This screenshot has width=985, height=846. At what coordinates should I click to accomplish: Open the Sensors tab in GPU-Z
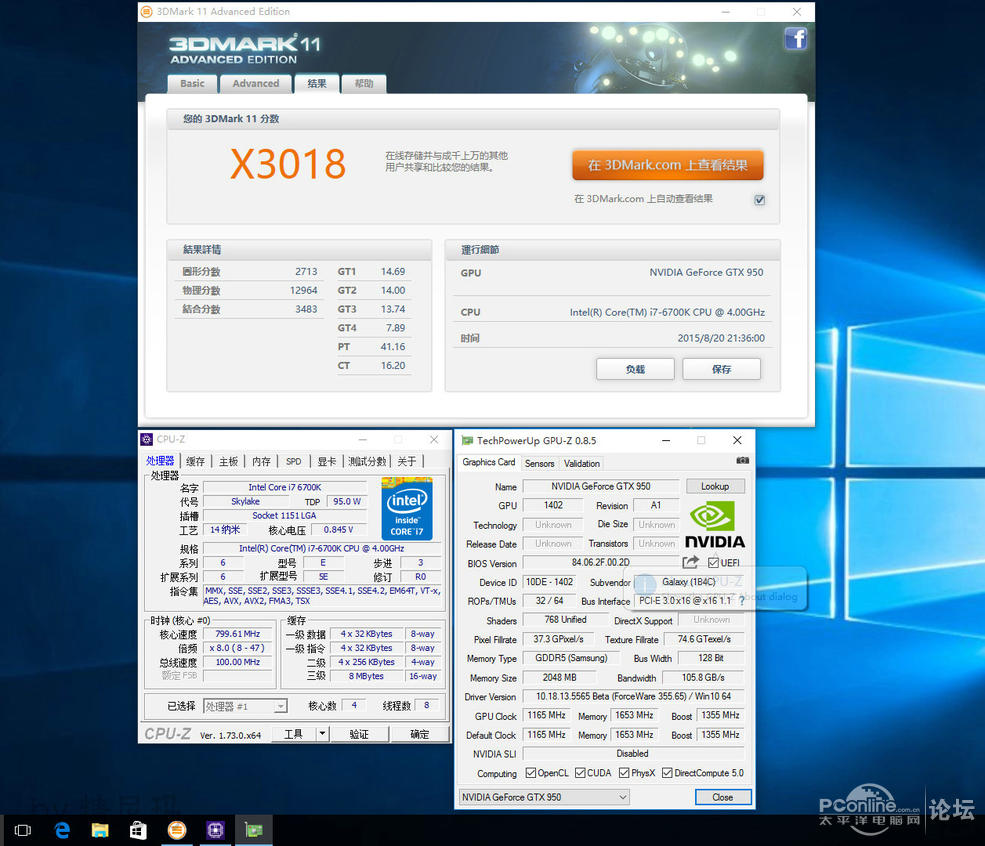click(540, 464)
